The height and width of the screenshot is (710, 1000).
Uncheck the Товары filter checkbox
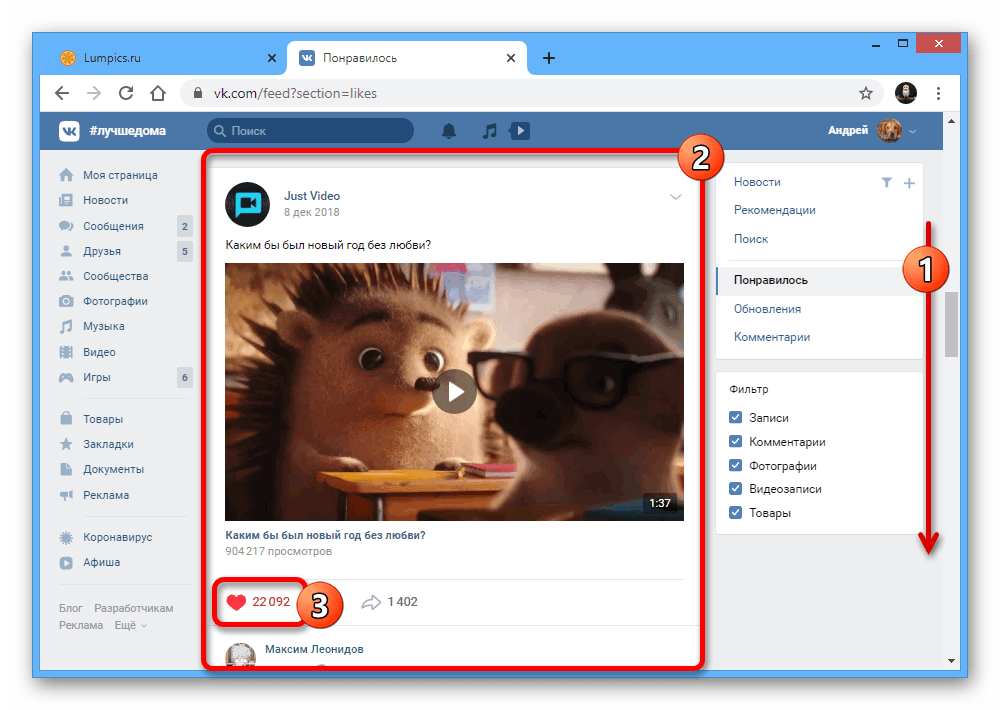735,512
